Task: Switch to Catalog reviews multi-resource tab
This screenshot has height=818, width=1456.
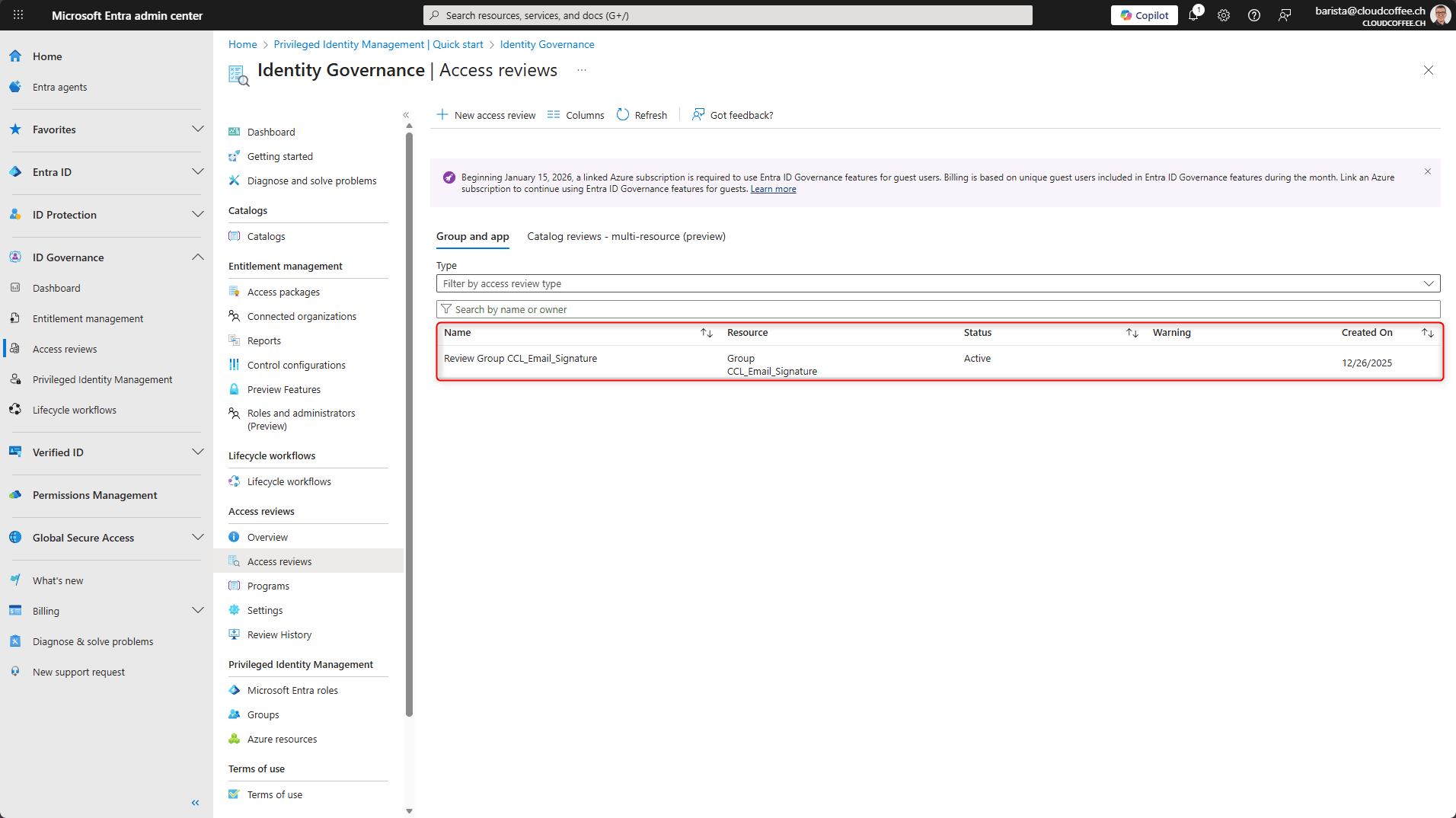Action: coord(626,237)
